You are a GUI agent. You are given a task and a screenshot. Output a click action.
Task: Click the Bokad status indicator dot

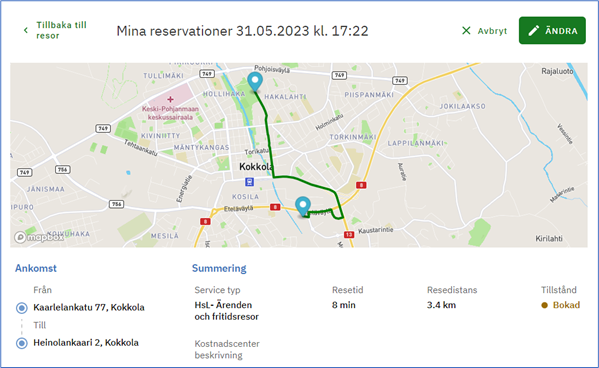[x=544, y=305]
